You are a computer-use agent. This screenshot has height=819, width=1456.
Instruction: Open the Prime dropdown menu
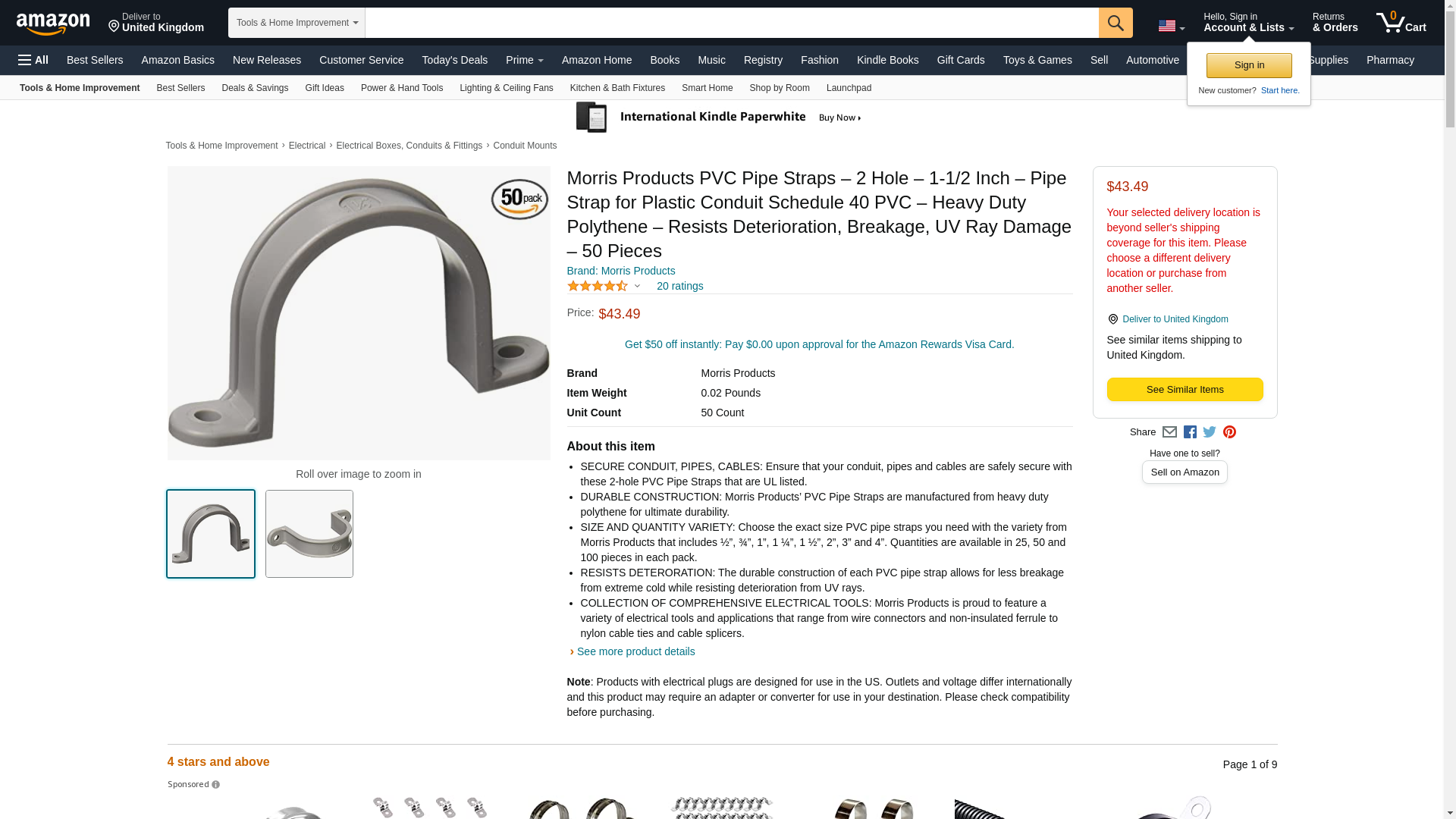[x=524, y=60]
